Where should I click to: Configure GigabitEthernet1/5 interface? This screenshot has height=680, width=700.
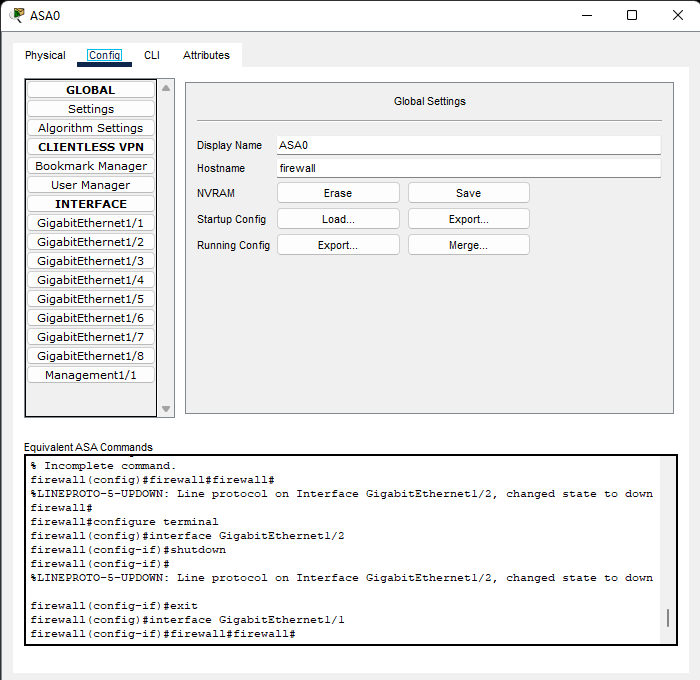(91, 299)
